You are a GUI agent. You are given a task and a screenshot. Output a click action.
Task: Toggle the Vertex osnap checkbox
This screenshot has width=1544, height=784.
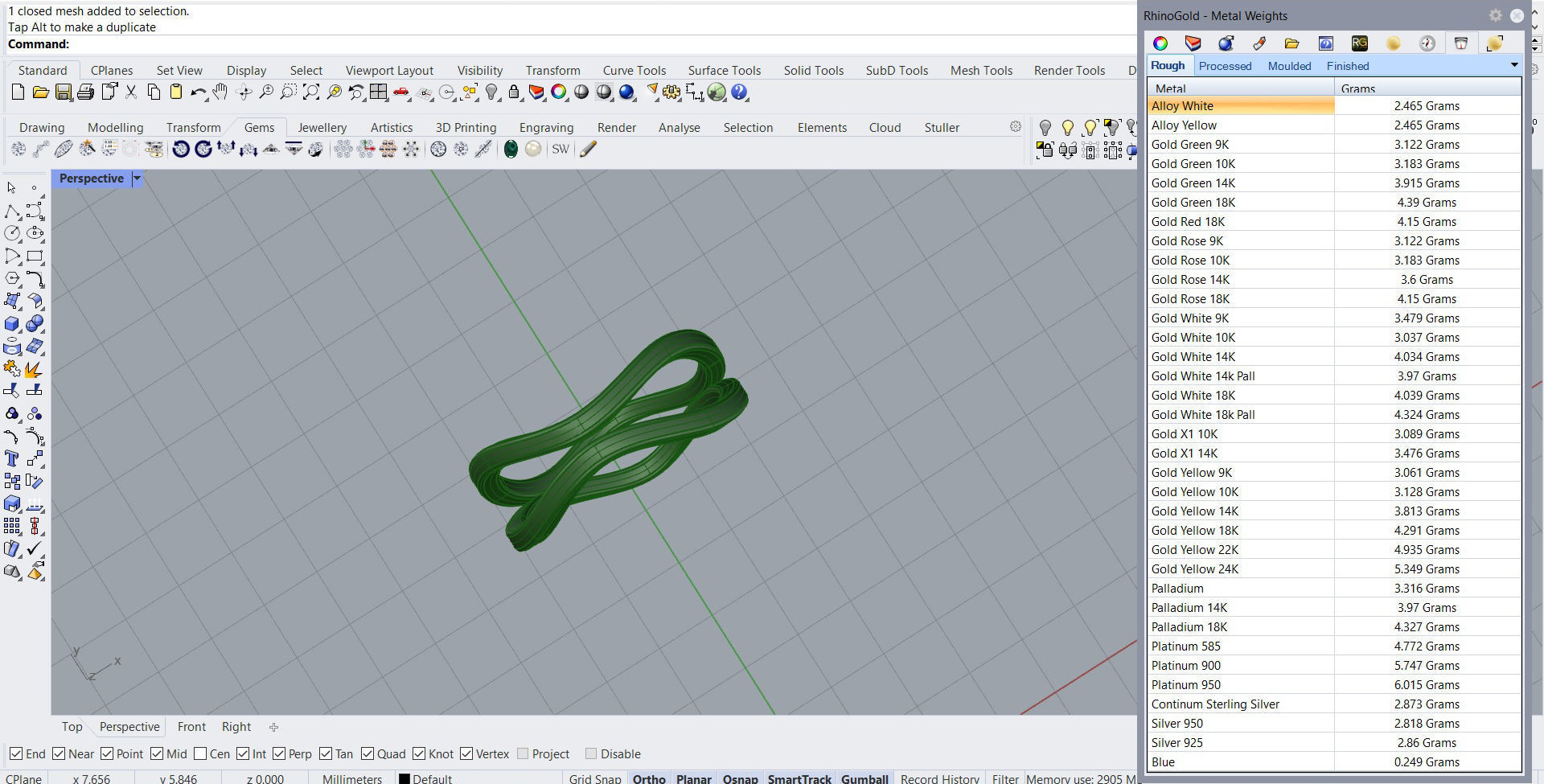point(466,753)
